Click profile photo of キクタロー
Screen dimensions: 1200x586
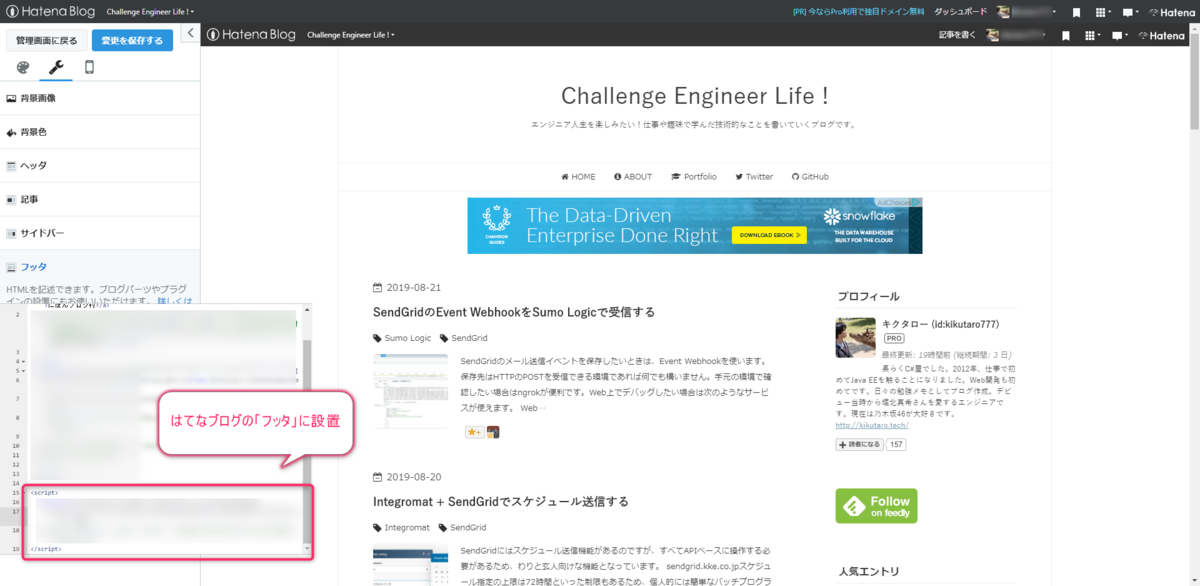(x=856, y=338)
